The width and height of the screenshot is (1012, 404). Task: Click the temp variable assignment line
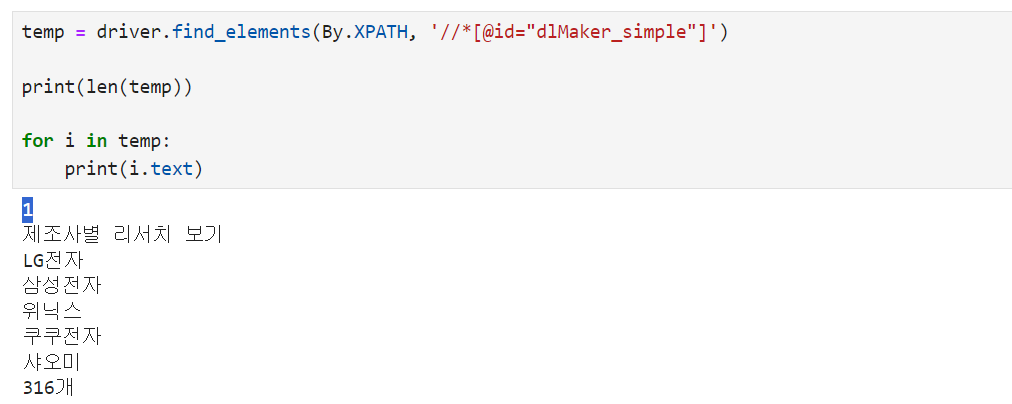coord(375,31)
